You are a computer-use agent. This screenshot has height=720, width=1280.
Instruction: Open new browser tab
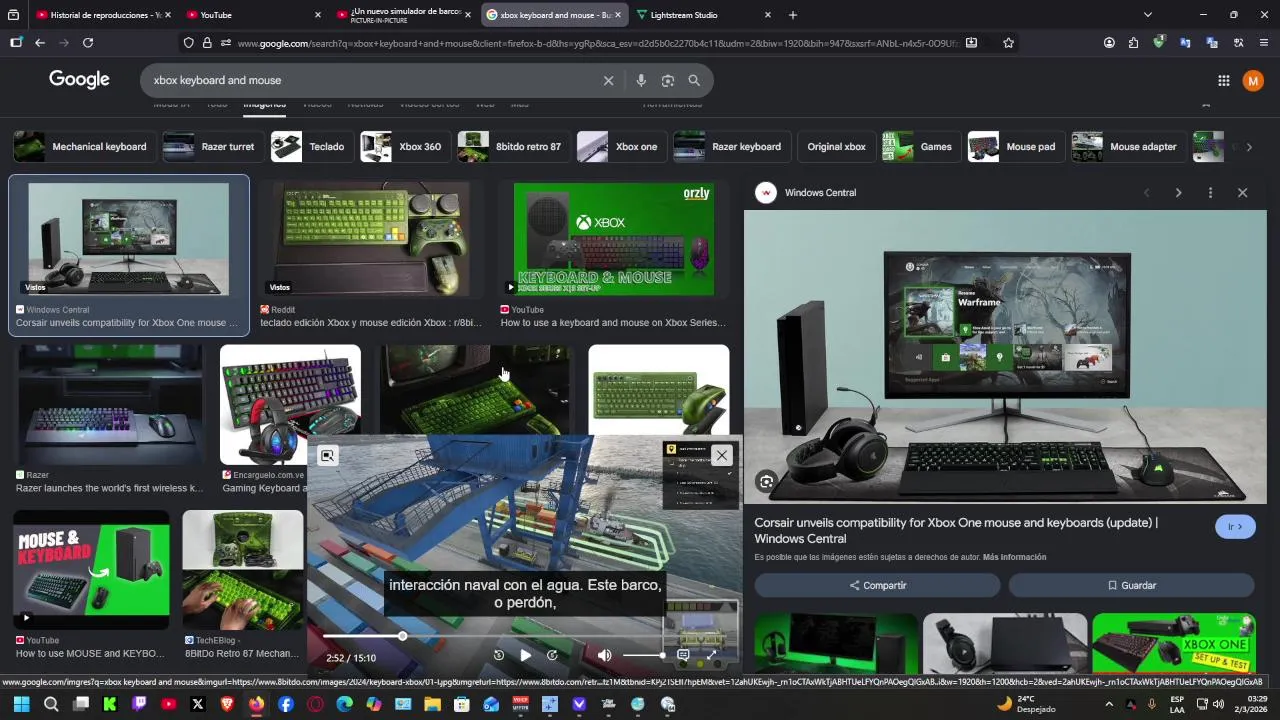pos(793,15)
